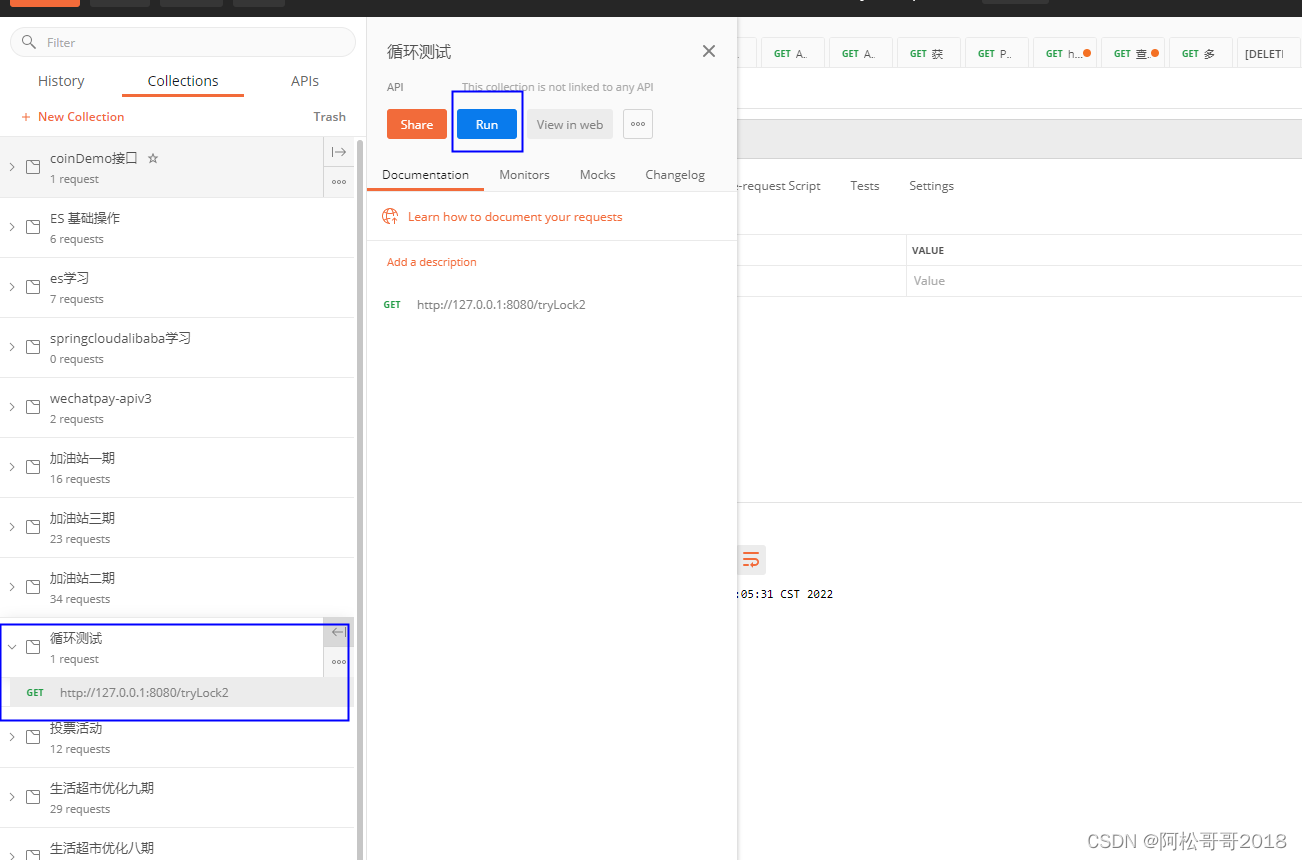This screenshot has width=1302, height=860.
Task: Open the Monitors tab
Action: [x=524, y=175]
